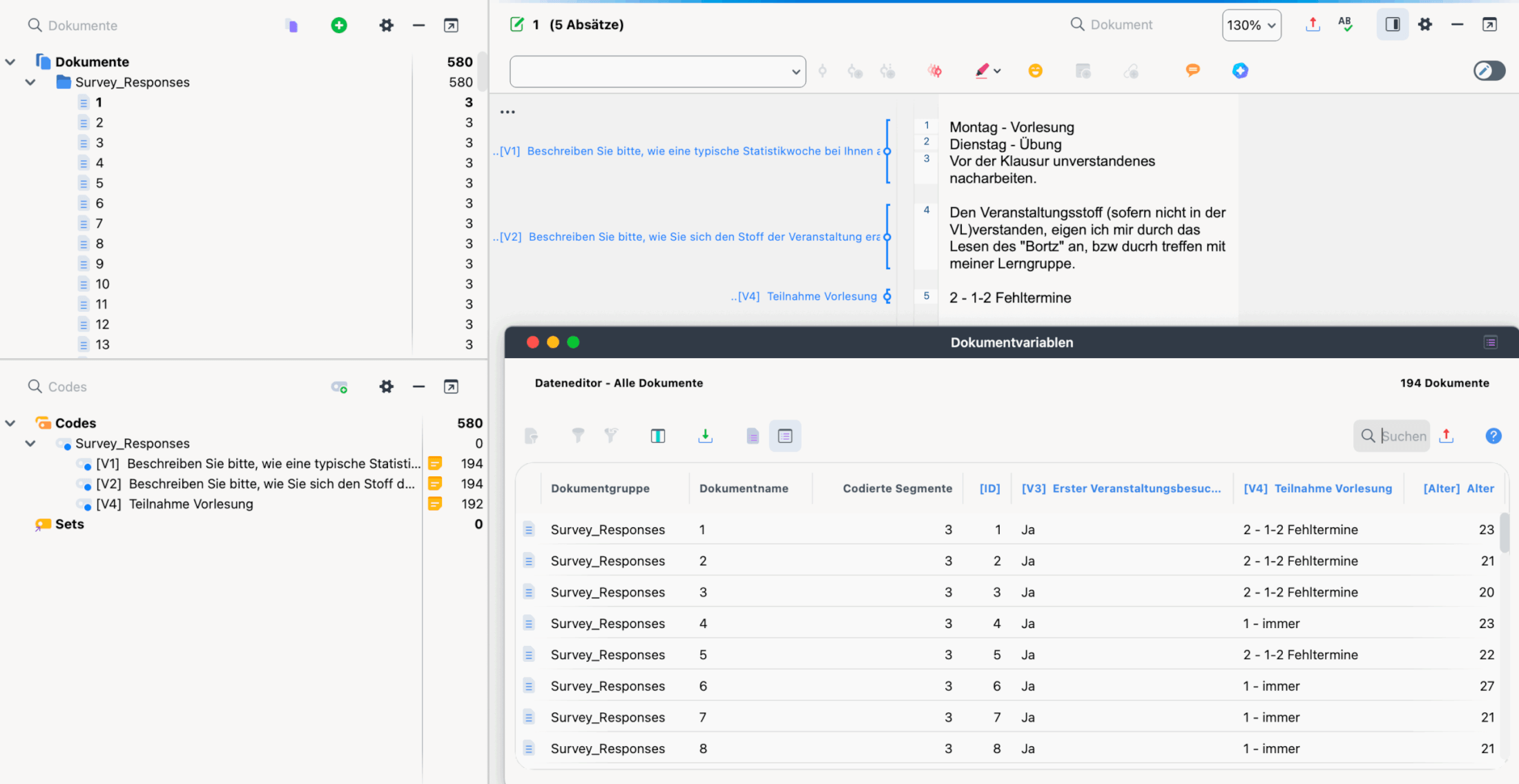The width and height of the screenshot is (1519, 784).
Task: Click the filter funnel icon in Dokumentvariablen
Action: (578, 435)
